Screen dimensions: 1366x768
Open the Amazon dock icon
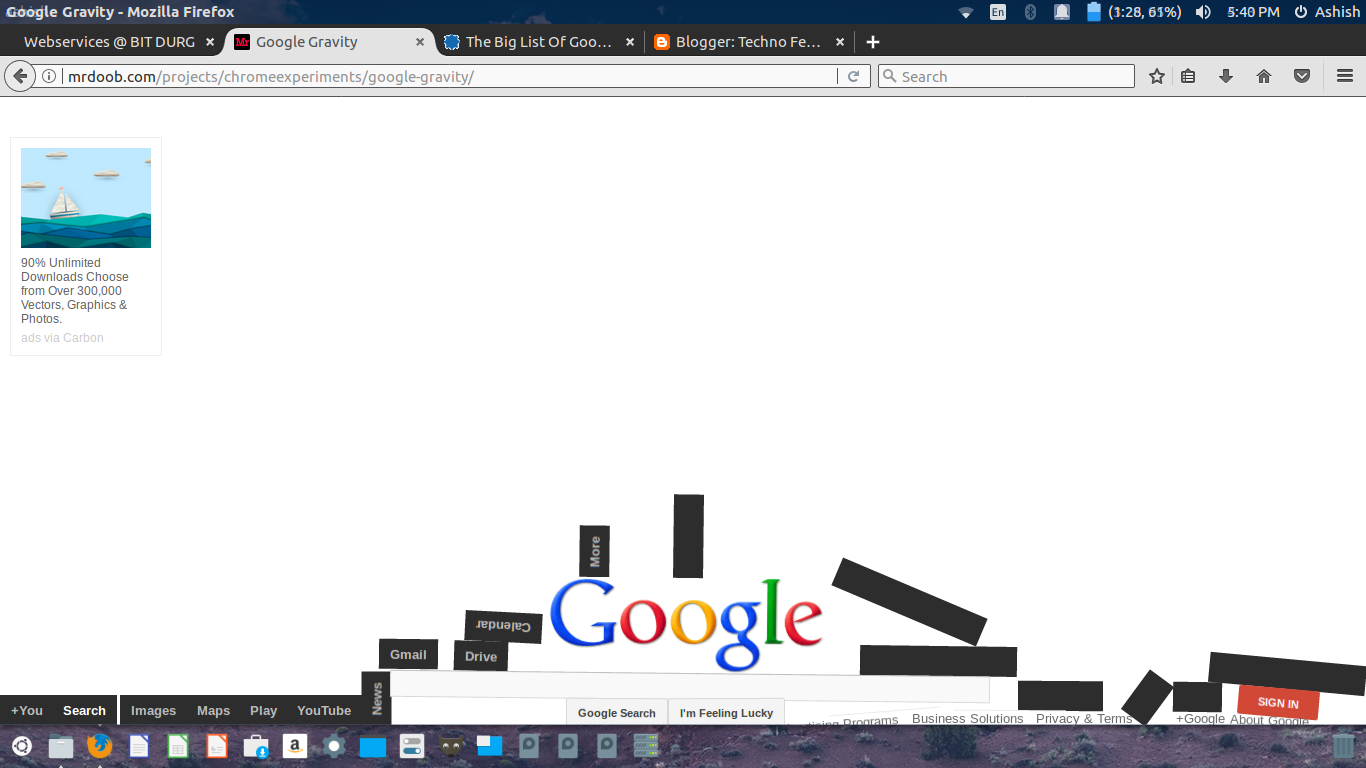click(294, 746)
